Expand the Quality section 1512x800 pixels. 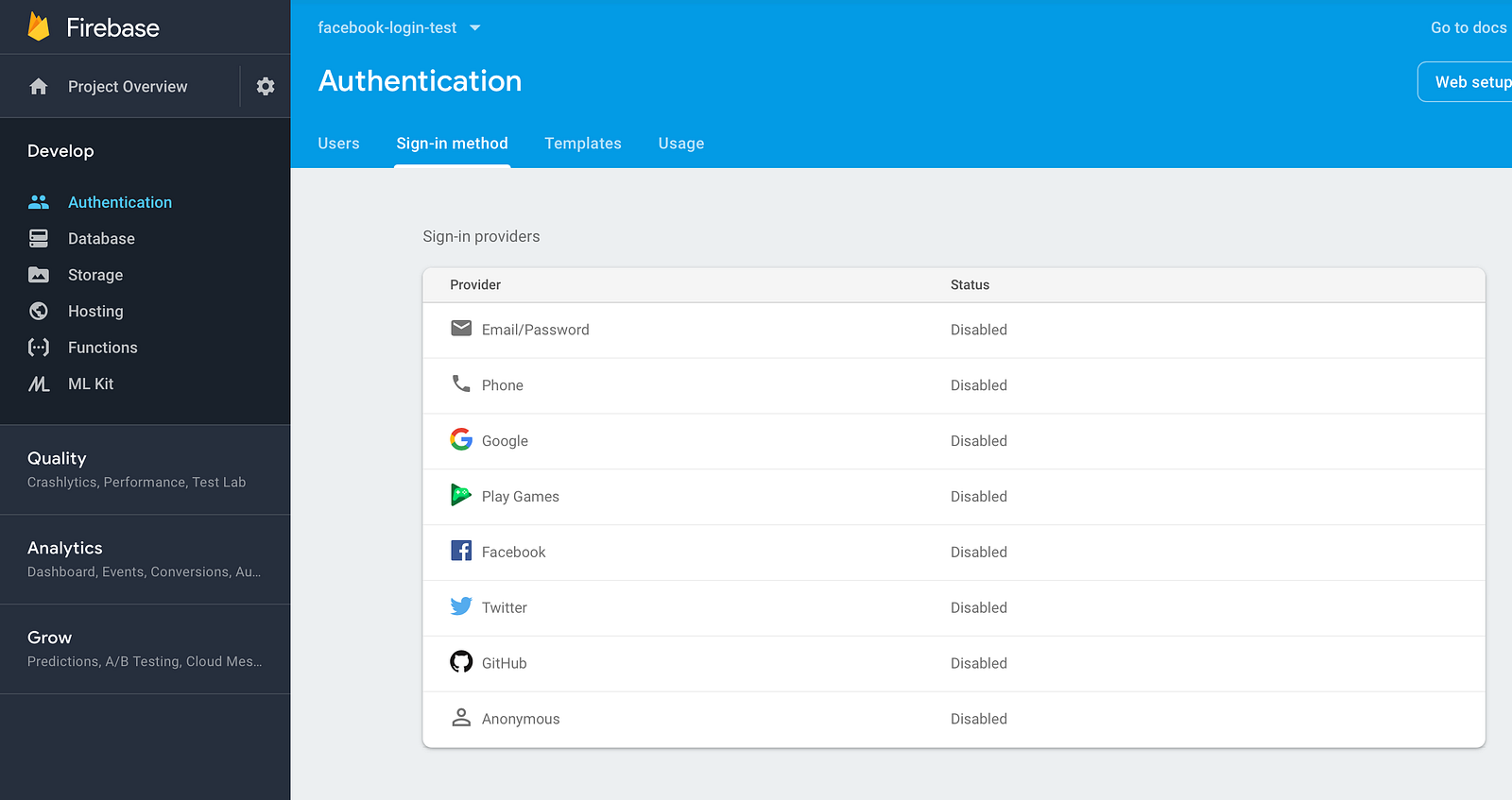[x=57, y=459]
